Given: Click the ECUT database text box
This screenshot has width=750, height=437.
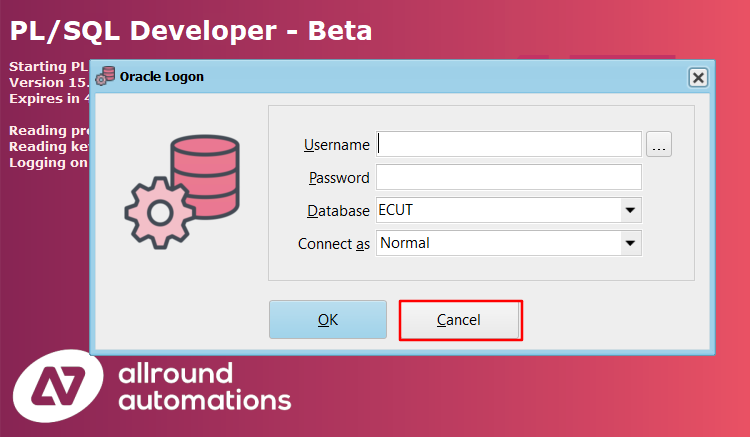Looking at the screenshot, I should tap(496, 211).
